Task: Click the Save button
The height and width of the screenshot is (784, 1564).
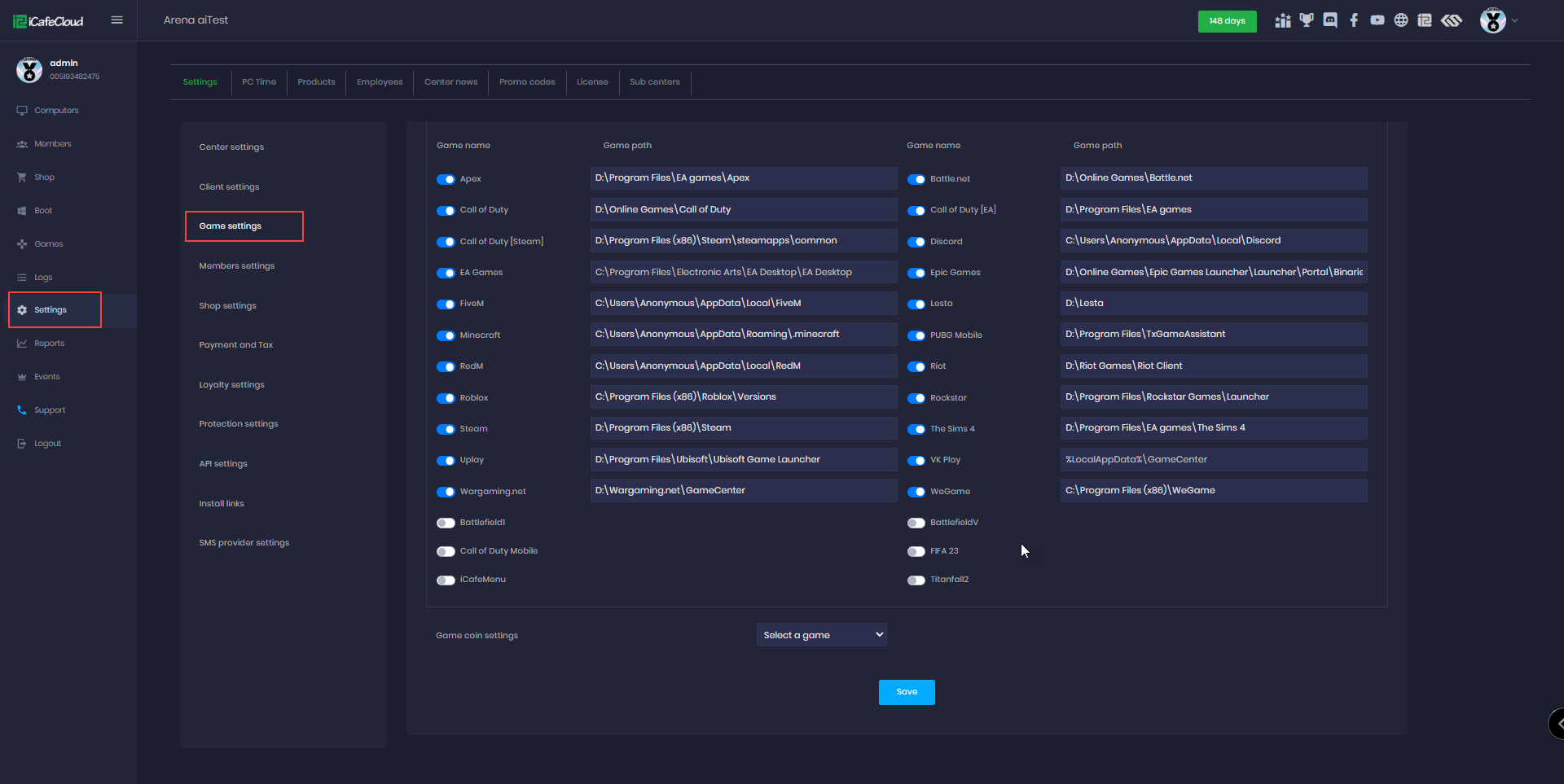Action: click(907, 692)
